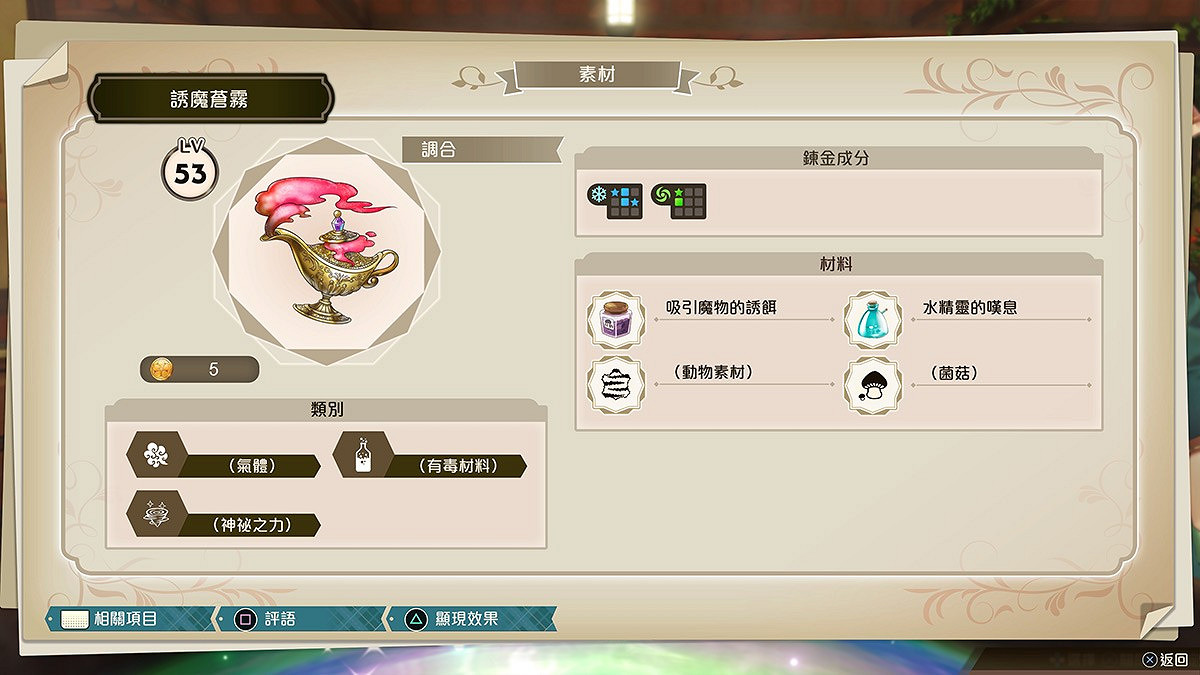Click the 氣體 gas category icon
Image resolution: width=1200 pixels, height=675 pixels.
coord(157,455)
